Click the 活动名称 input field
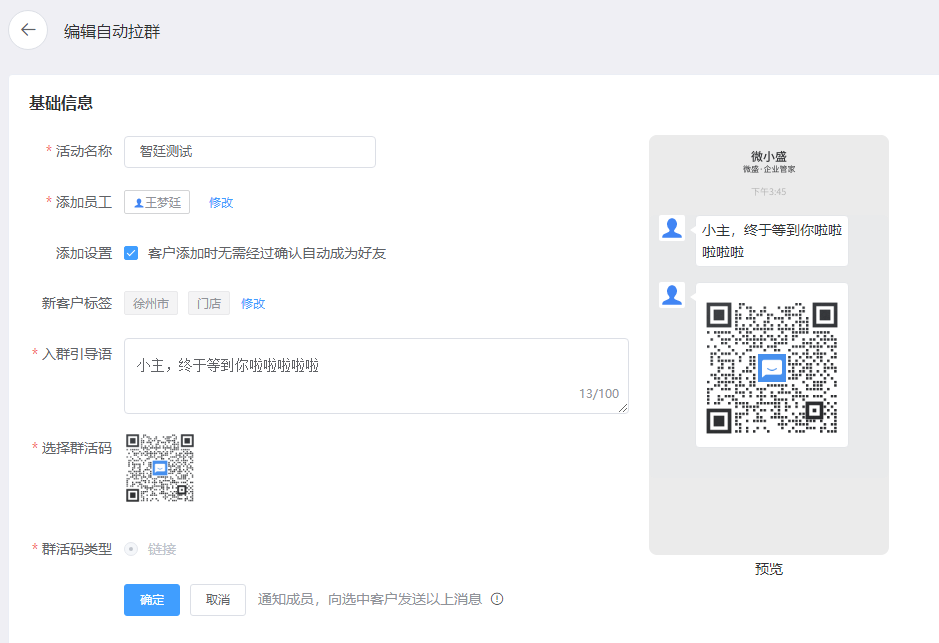The image size is (939, 643). pos(250,152)
